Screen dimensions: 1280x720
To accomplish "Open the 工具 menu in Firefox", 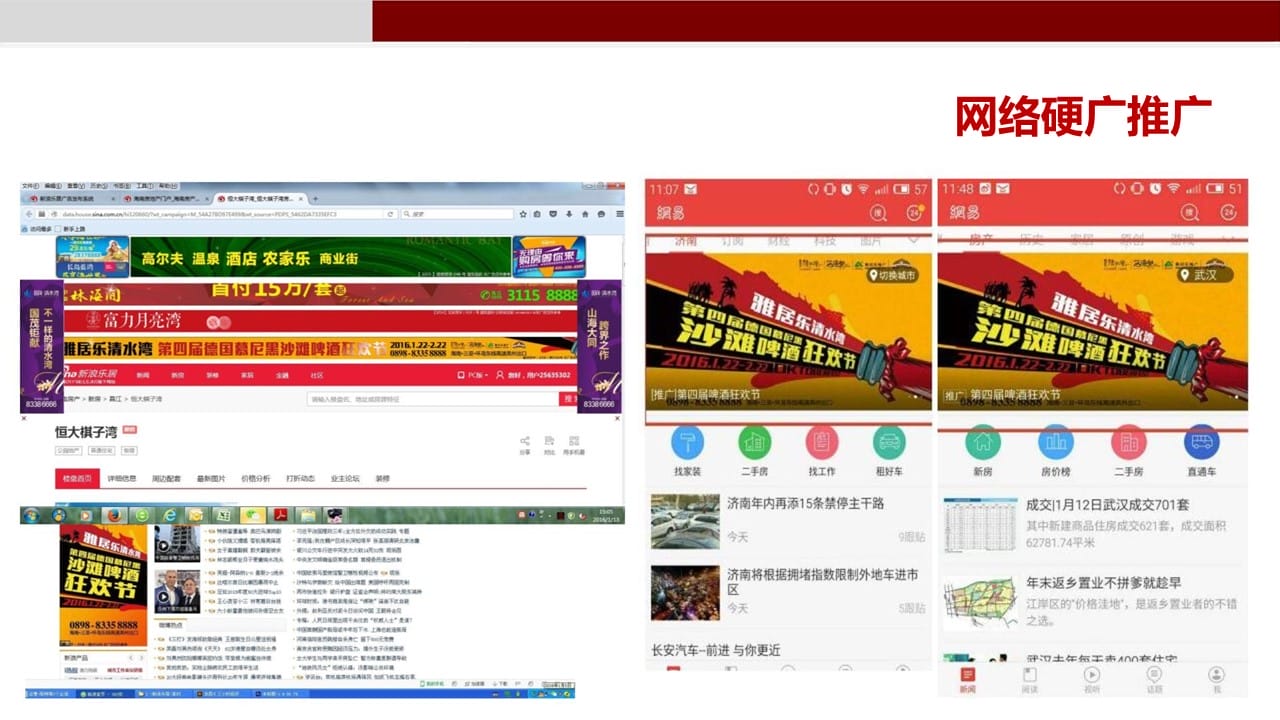I will [x=144, y=186].
